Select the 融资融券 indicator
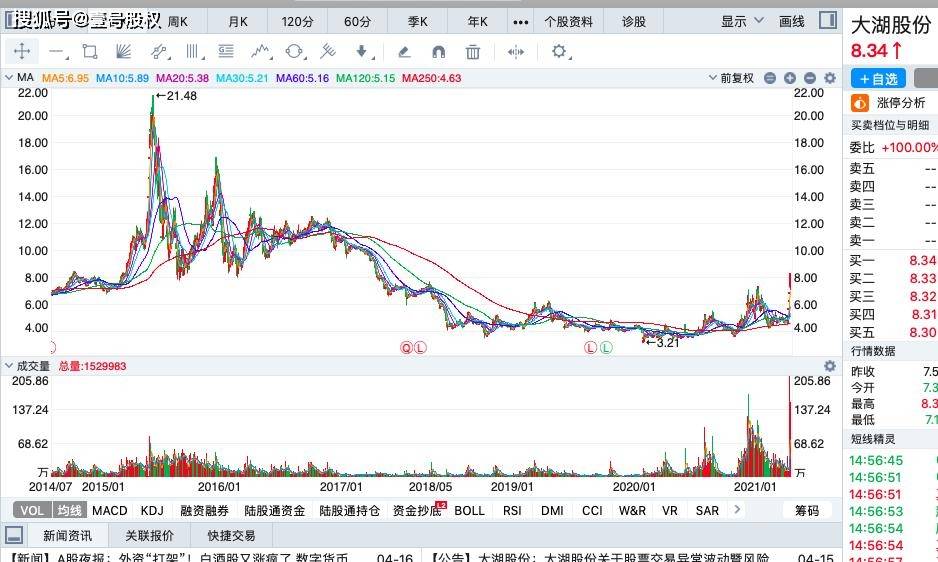 pos(204,511)
